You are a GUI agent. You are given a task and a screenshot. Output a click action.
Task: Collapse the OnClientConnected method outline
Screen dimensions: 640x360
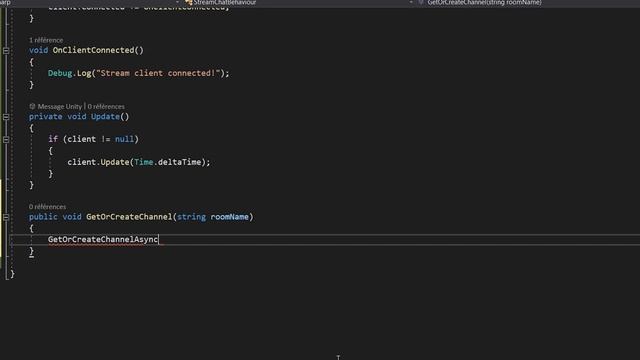click(x=6, y=51)
